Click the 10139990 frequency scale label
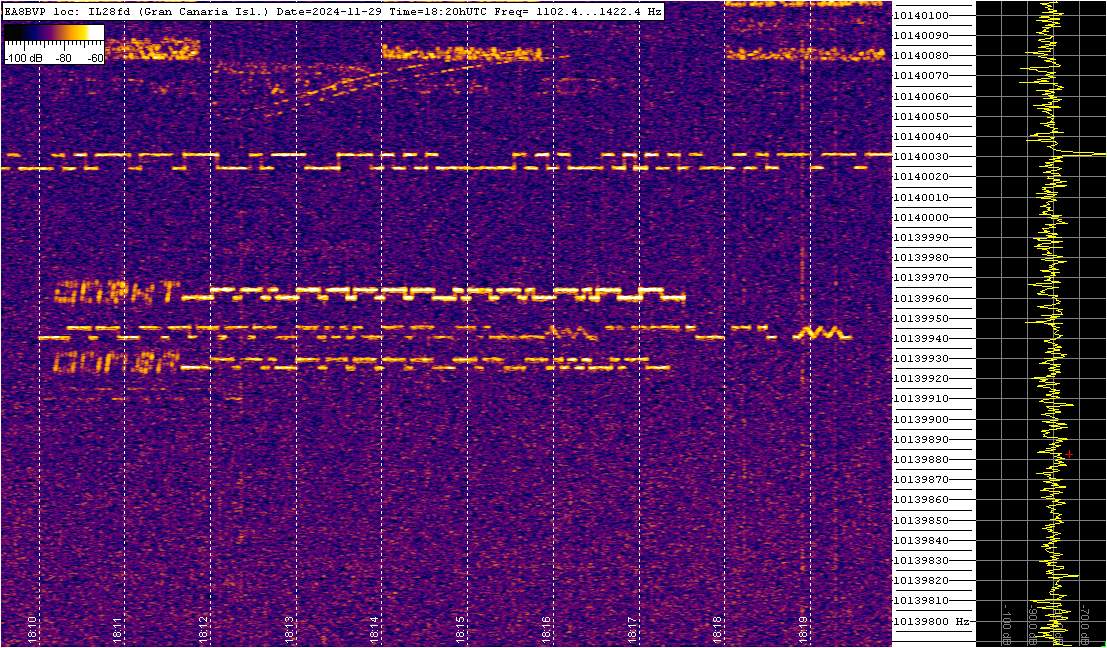This screenshot has height=648, width=1107. coord(921,237)
